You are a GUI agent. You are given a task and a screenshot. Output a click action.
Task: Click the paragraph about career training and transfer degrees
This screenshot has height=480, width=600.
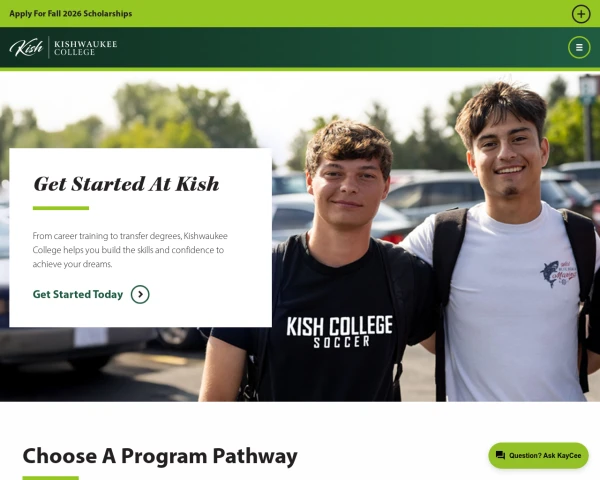coord(130,250)
